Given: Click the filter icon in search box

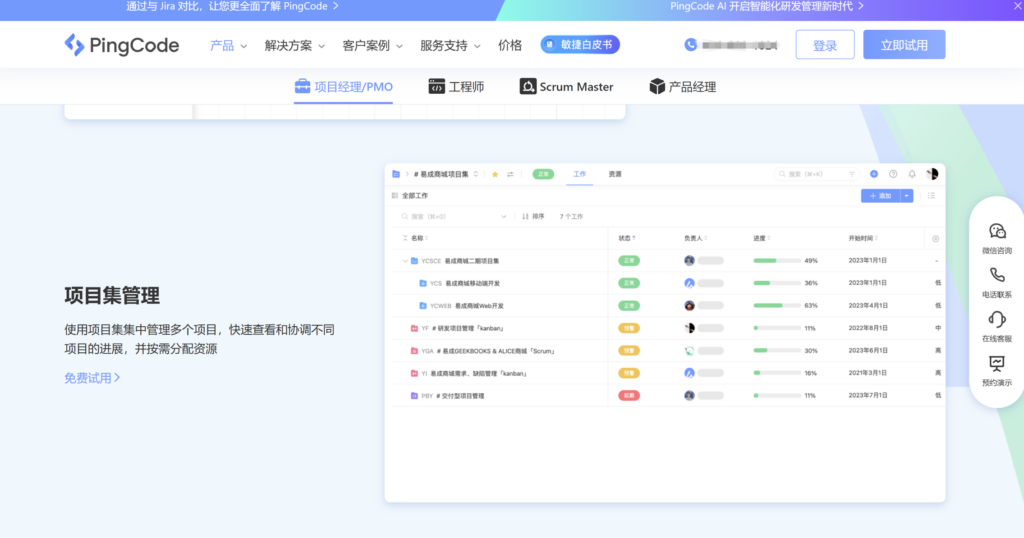Looking at the screenshot, I should point(851,174).
